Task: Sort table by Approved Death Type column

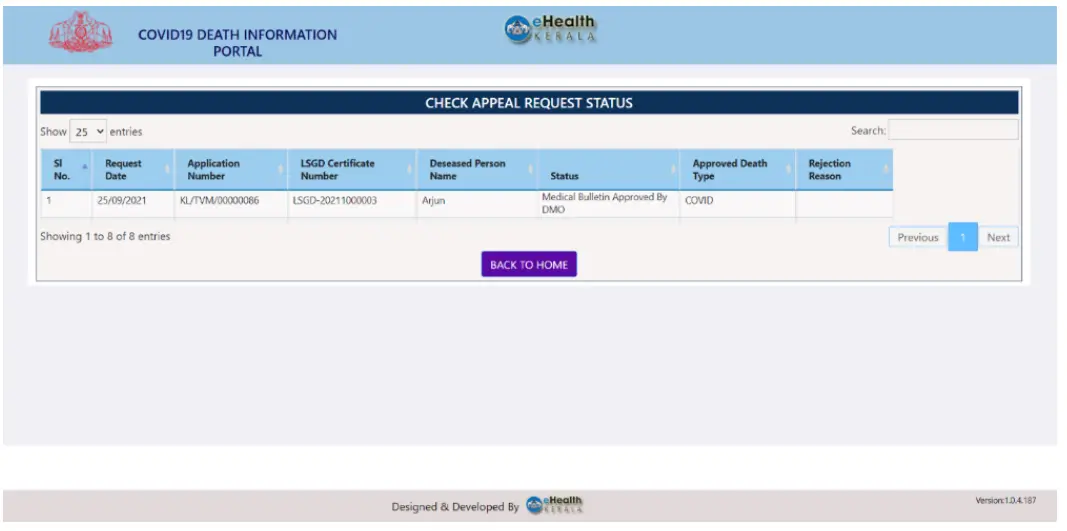Action: pyautogui.click(x=737, y=170)
